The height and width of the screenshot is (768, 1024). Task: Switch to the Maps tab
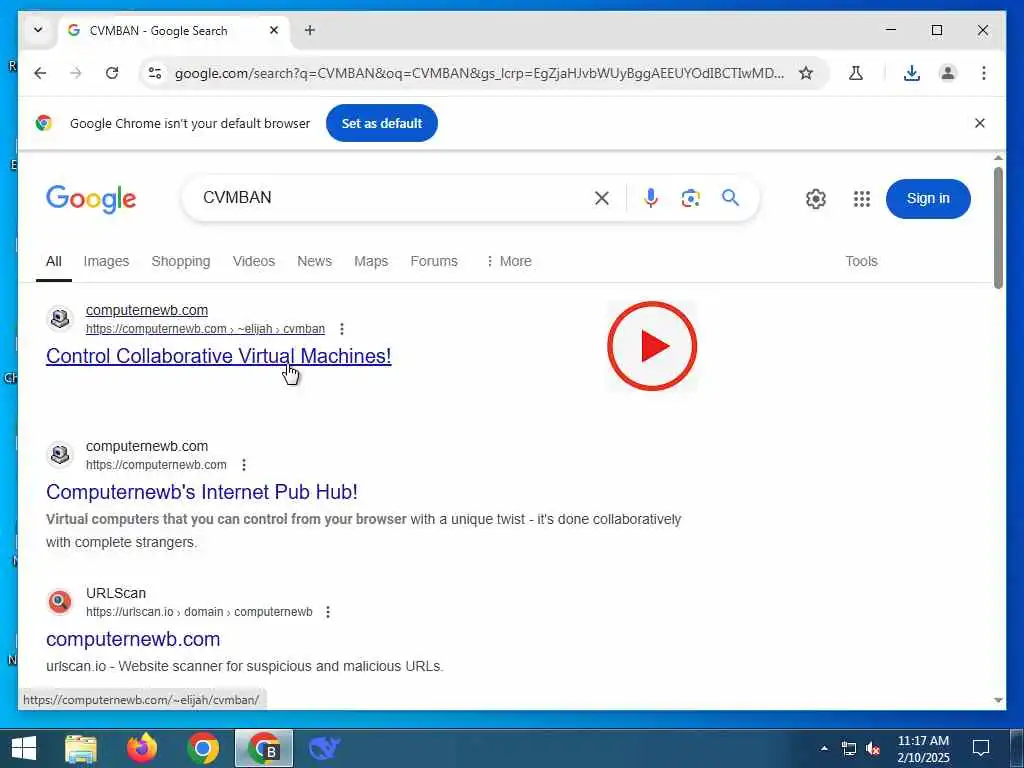pyautogui.click(x=371, y=261)
